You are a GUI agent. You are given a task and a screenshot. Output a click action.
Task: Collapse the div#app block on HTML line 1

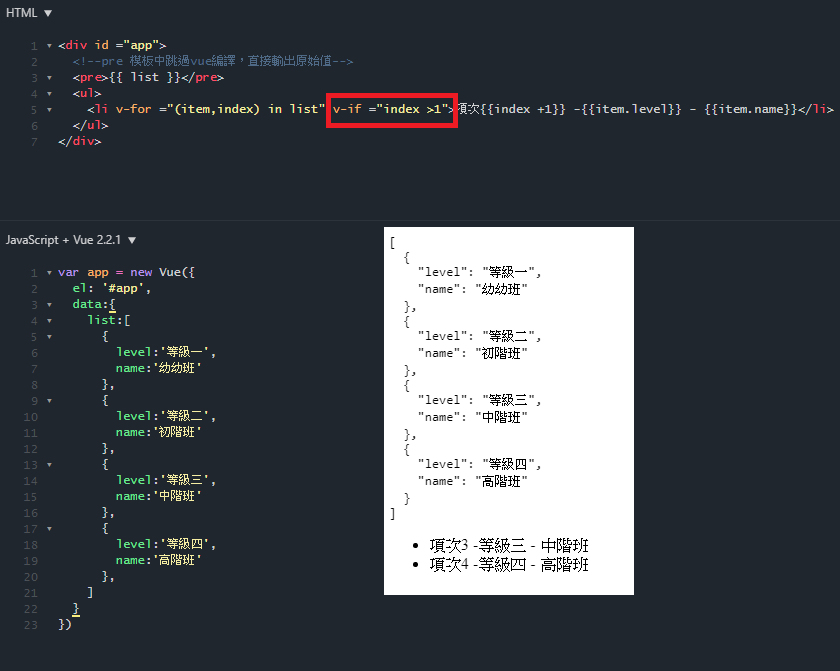[49, 45]
